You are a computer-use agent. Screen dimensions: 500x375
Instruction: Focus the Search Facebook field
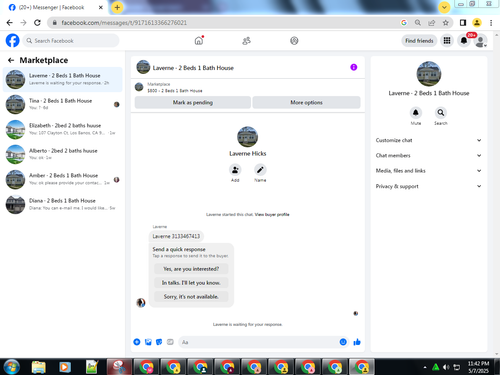click(71, 41)
